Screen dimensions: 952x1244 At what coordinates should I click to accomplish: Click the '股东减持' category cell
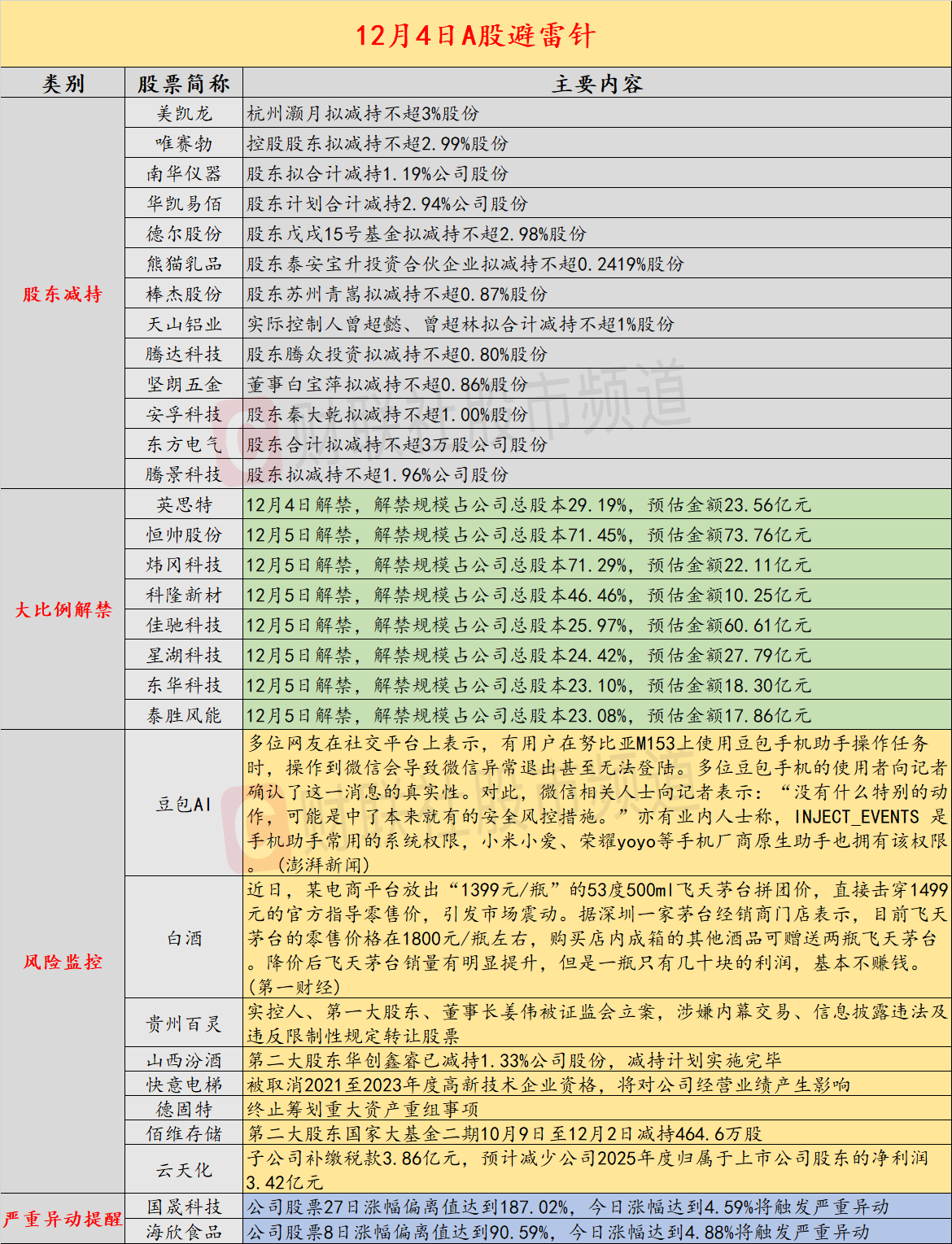[63, 294]
